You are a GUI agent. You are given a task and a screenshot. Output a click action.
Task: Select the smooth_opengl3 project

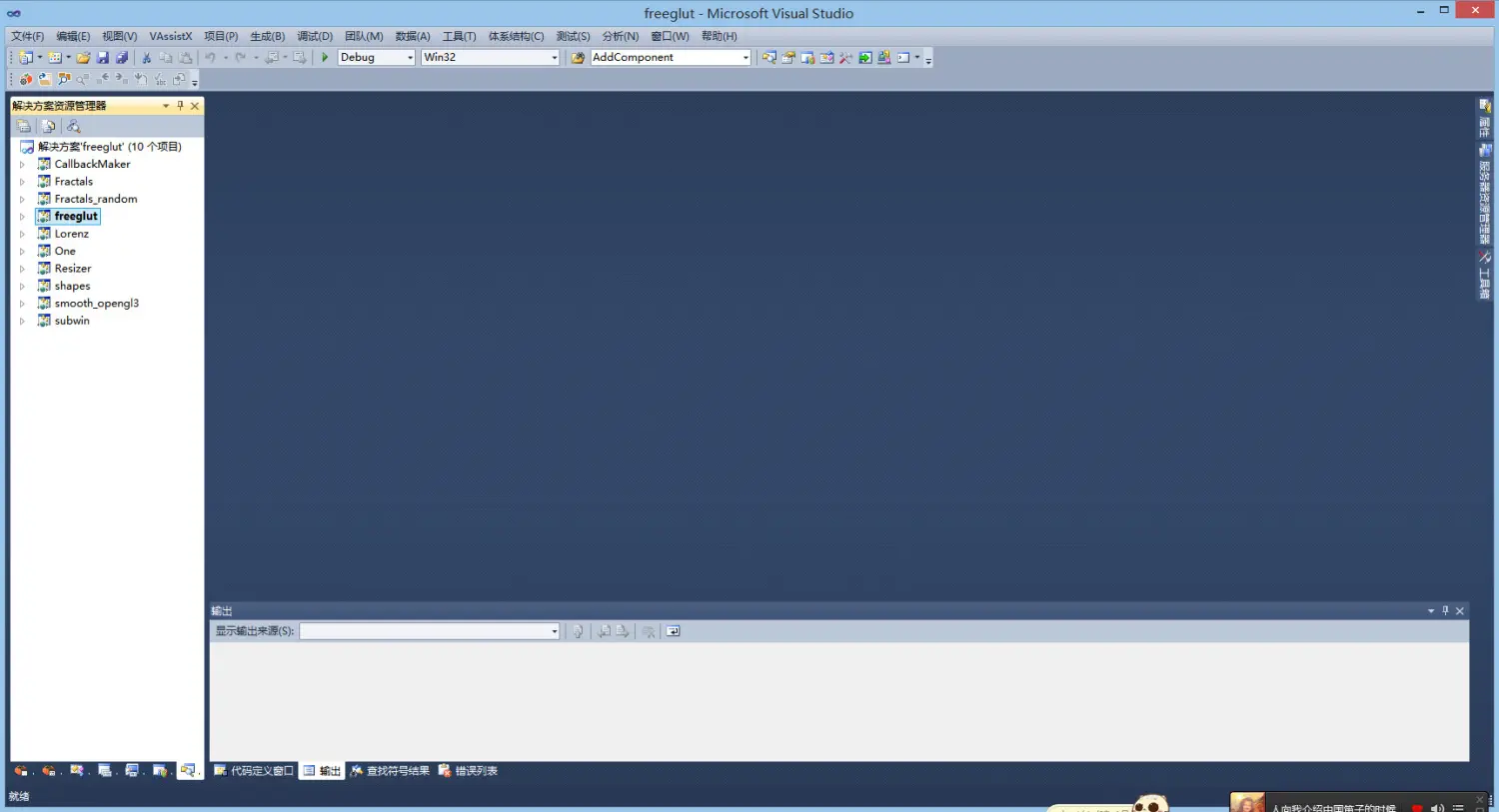(97, 304)
